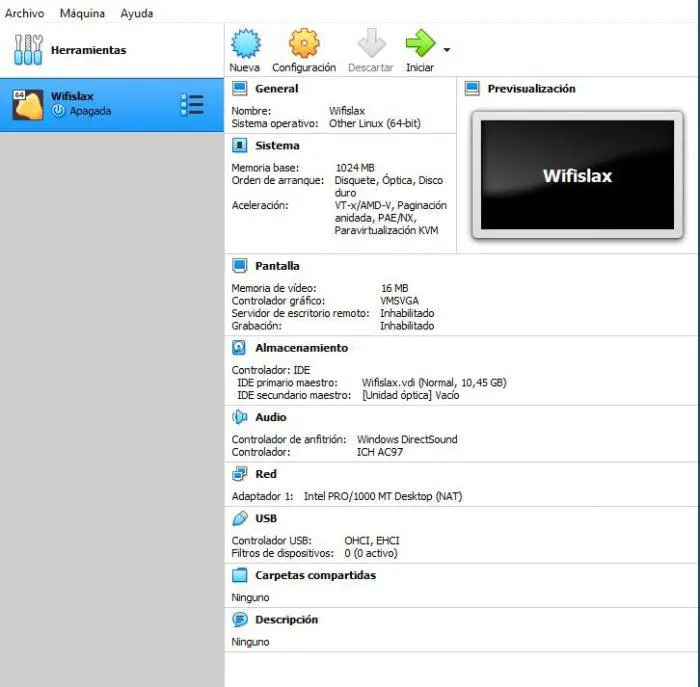The image size is (700, 687).
Task: Click the 0 (0 activo) filters value
Action: (x=371, y=553)
